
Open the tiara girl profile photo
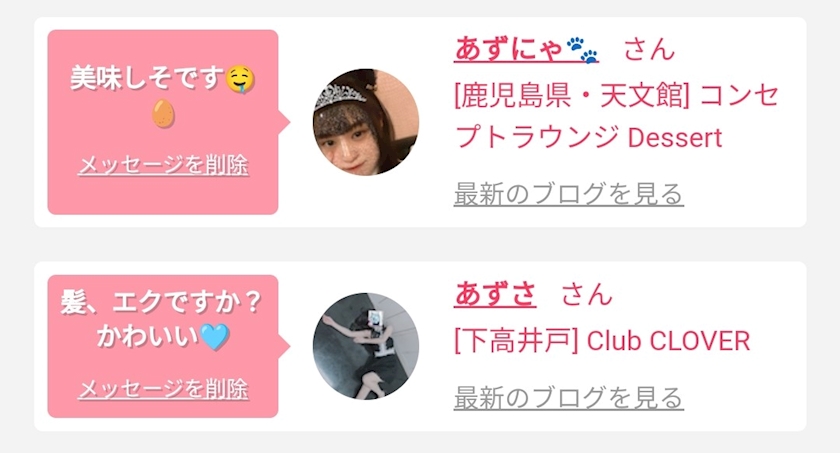366,122
